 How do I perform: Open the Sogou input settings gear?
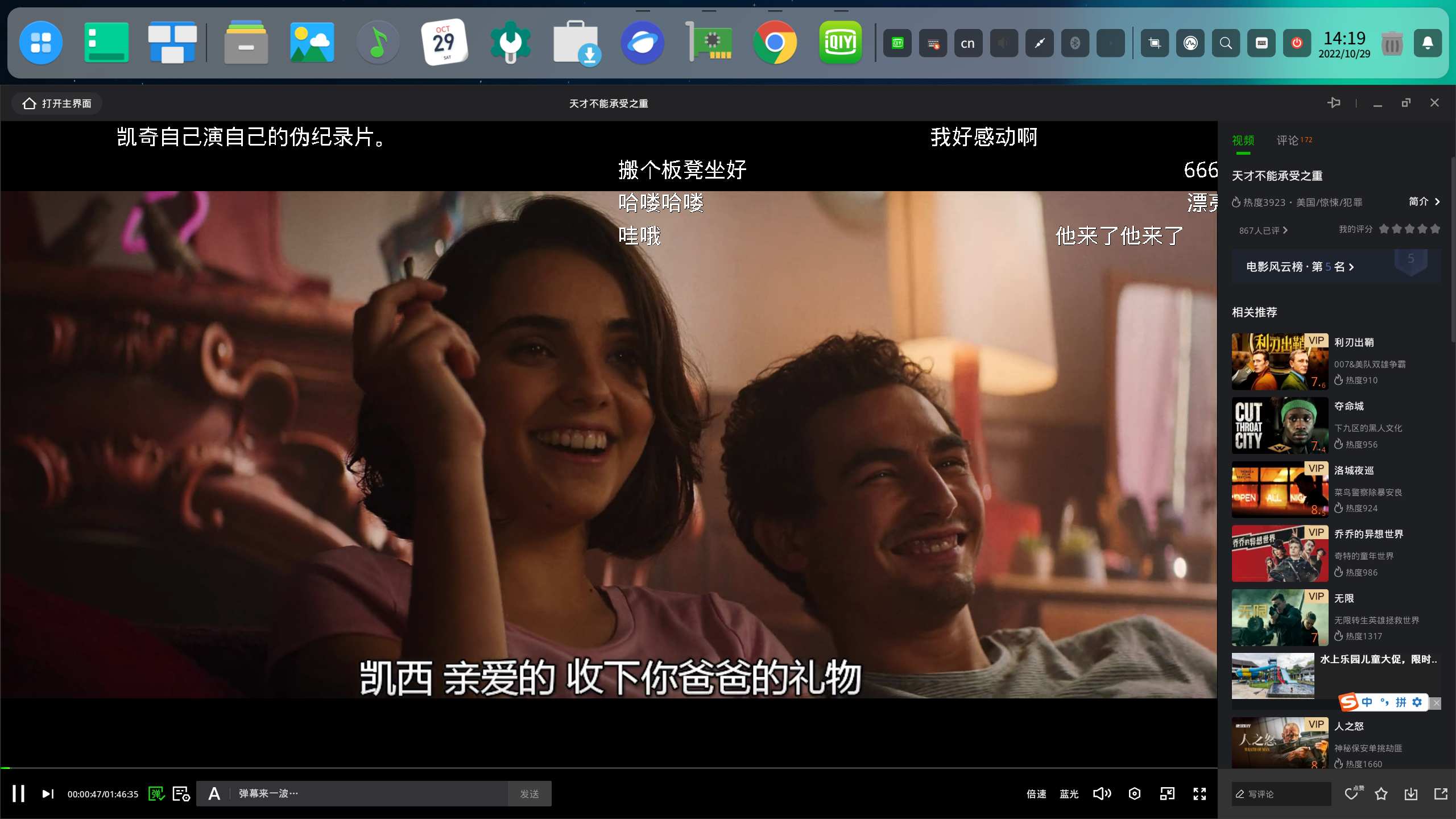(1417, 702)
